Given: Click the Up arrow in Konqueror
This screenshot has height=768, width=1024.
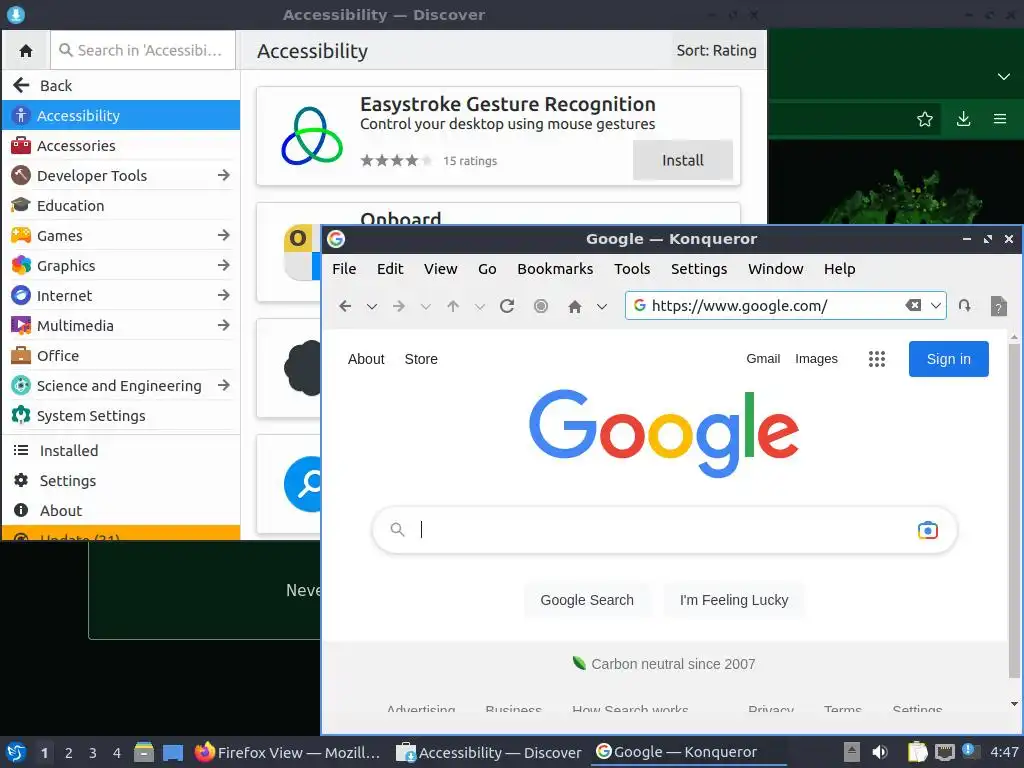Looking at the screenshot, I should (x=453, y=306).
